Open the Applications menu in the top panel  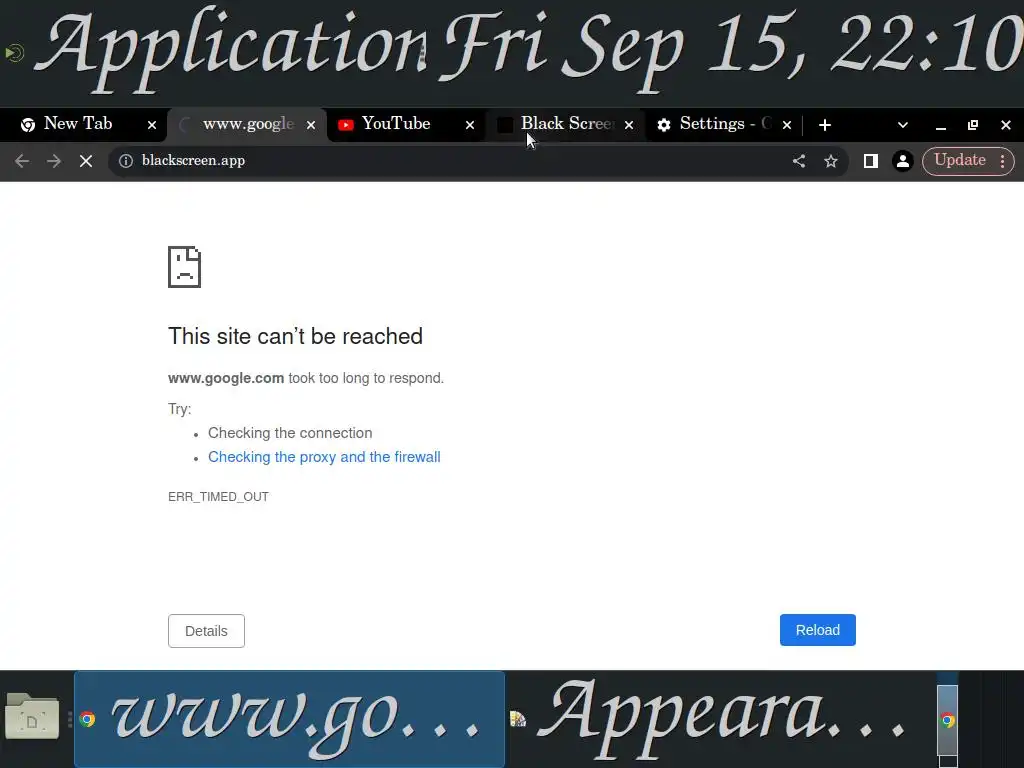[x=216, y=51]
